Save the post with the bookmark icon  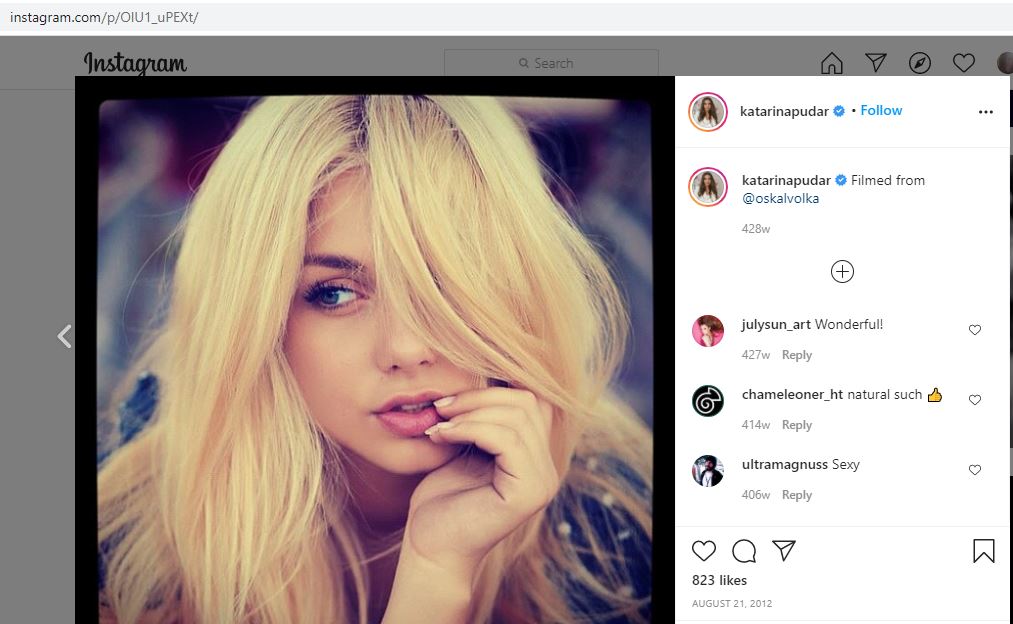(x=983, y=551)
